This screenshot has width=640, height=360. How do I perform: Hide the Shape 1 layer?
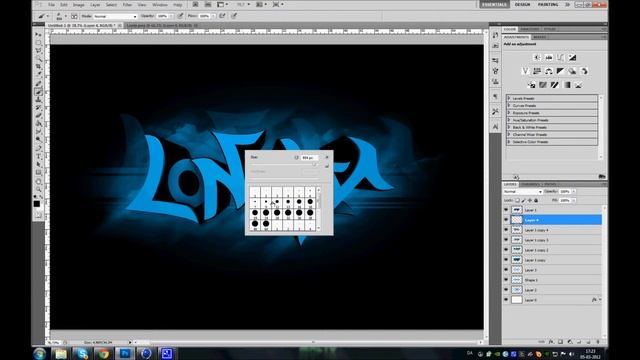[x=506, y=280]
